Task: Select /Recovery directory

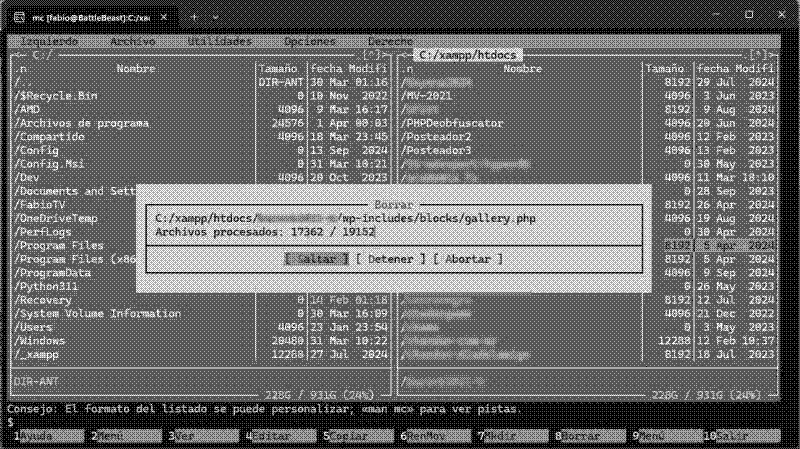Action: click(x=43, y=300)
